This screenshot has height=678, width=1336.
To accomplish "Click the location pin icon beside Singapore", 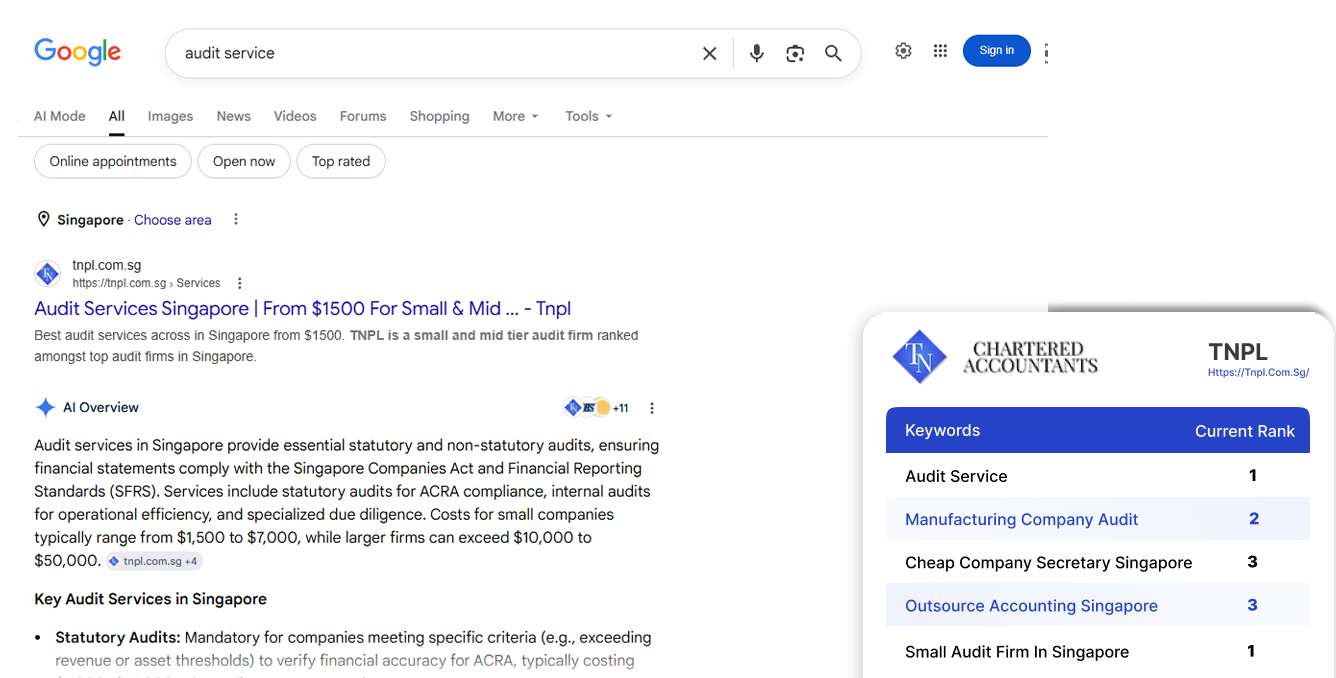I will tap(43, 219).
